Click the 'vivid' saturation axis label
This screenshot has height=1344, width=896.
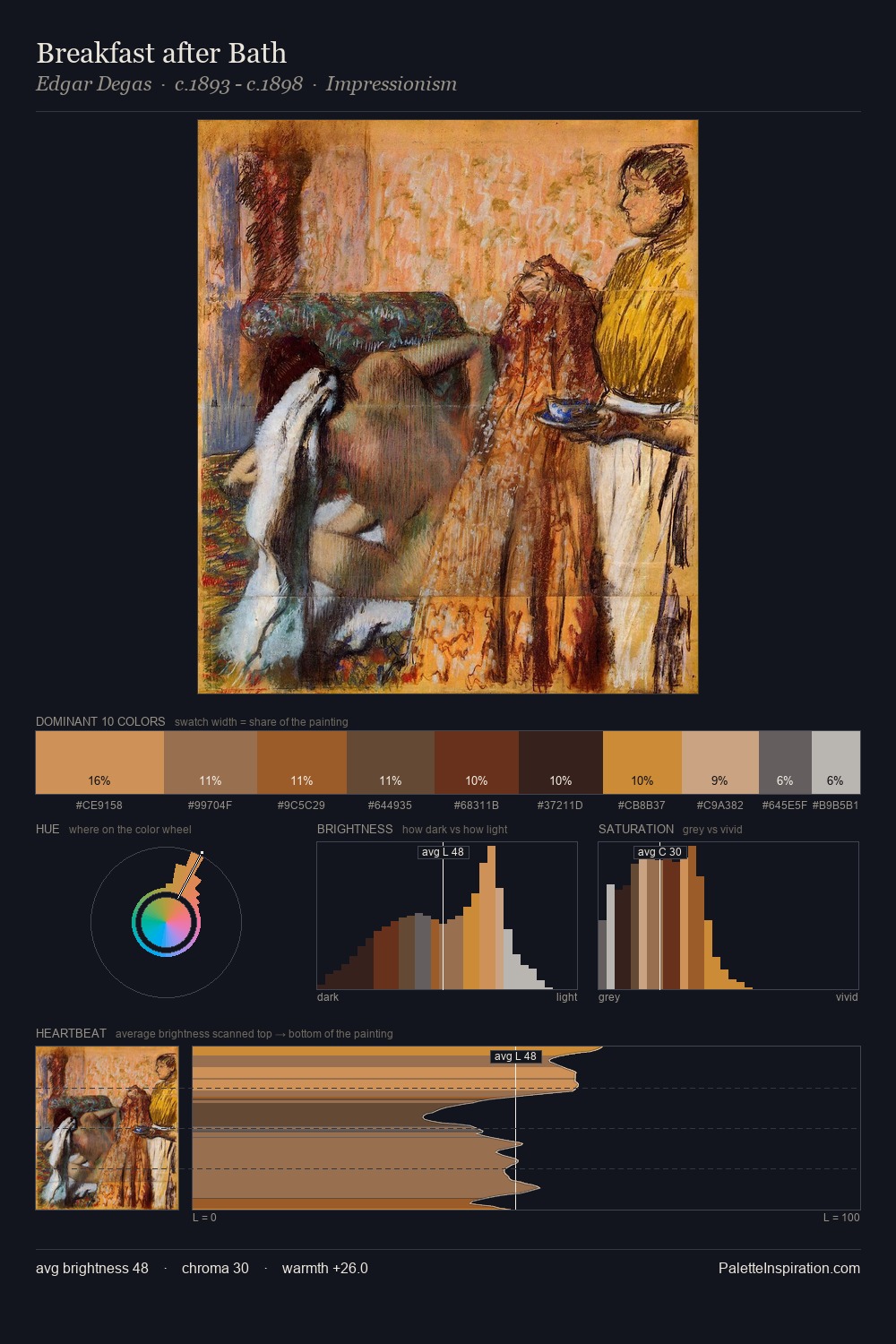pos(847,997)
